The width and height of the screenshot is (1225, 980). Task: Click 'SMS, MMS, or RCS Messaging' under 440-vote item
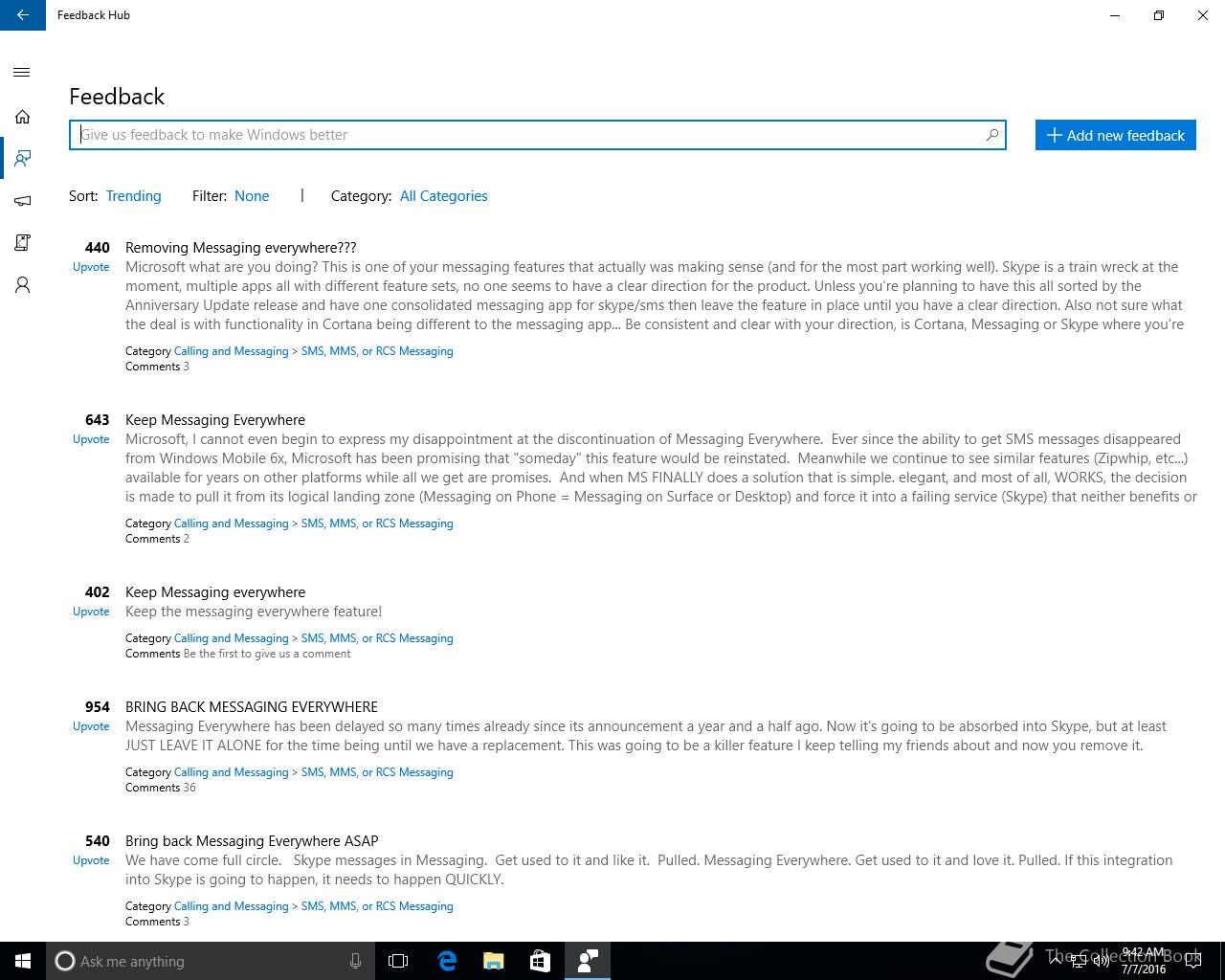(377, 351)
